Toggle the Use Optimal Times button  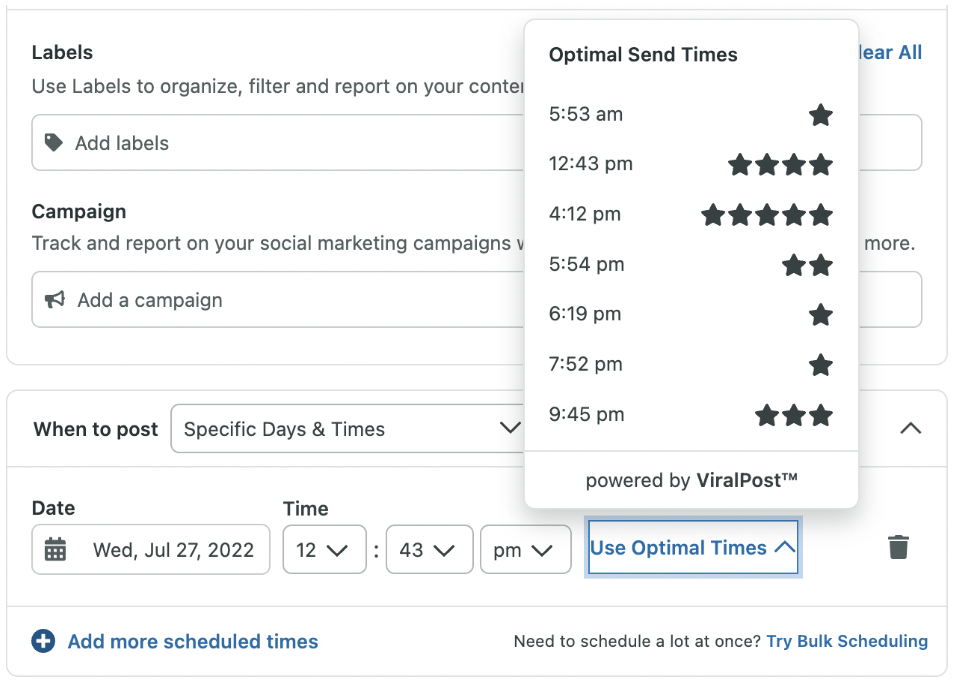[693, 548]
